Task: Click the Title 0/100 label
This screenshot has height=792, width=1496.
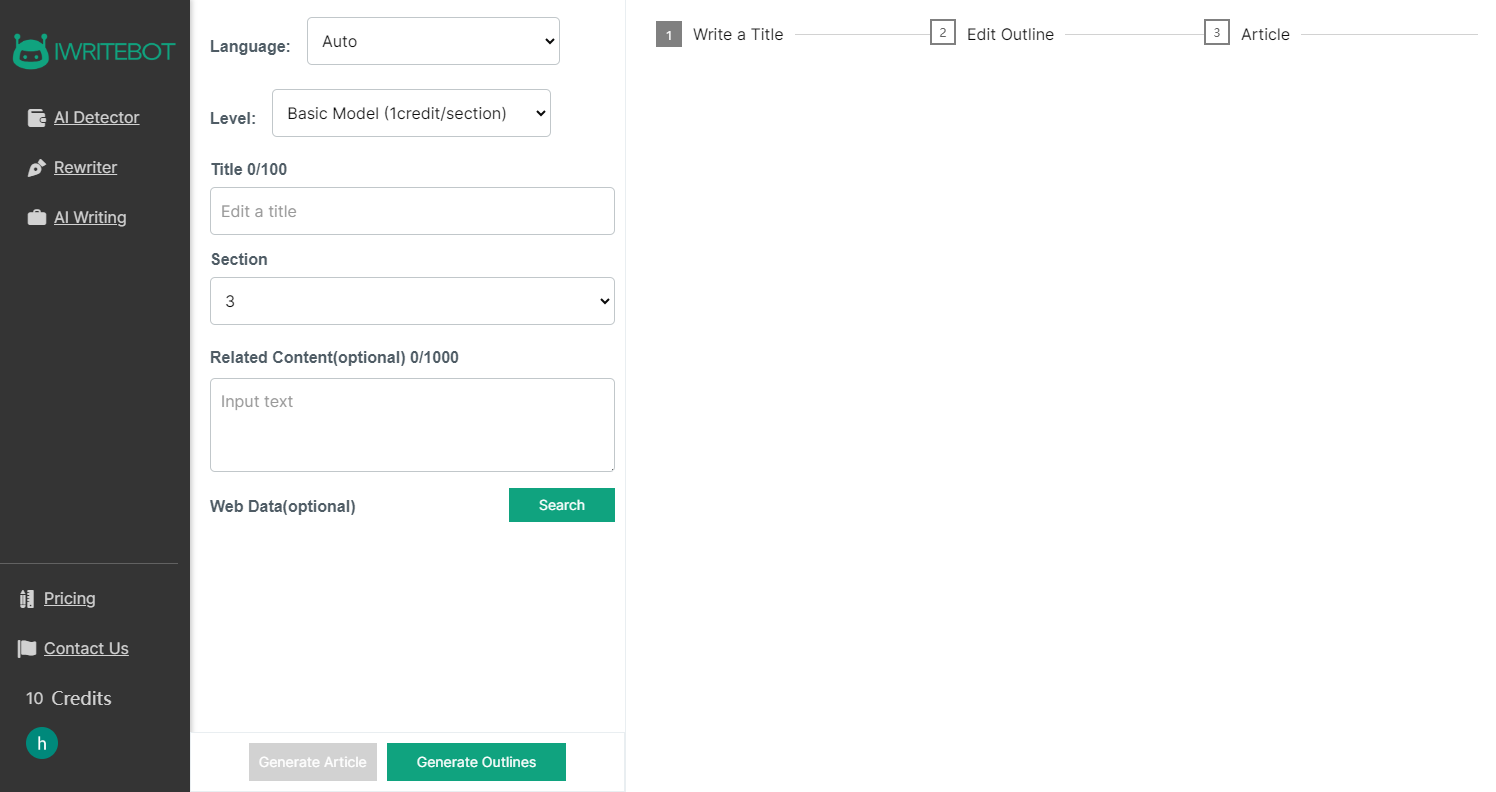Action: click(x=249, y=170)
